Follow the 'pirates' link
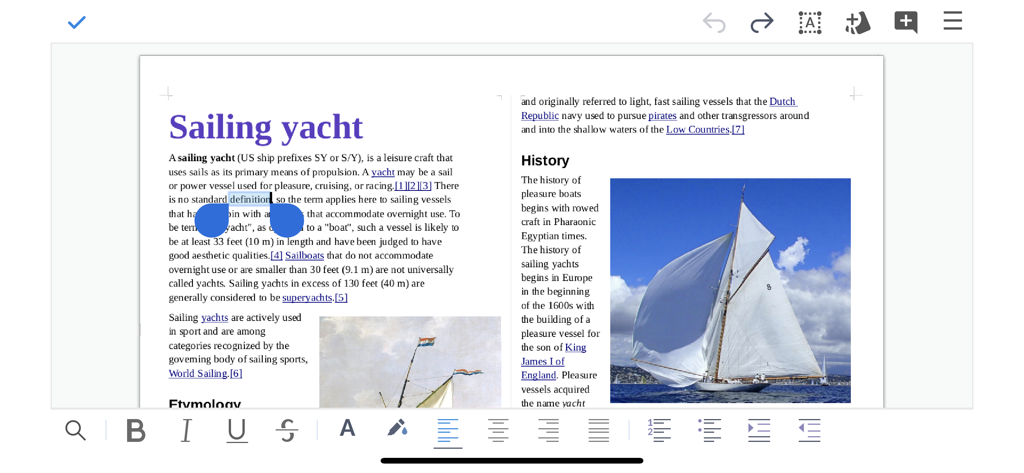 click(x=662, y=116)
